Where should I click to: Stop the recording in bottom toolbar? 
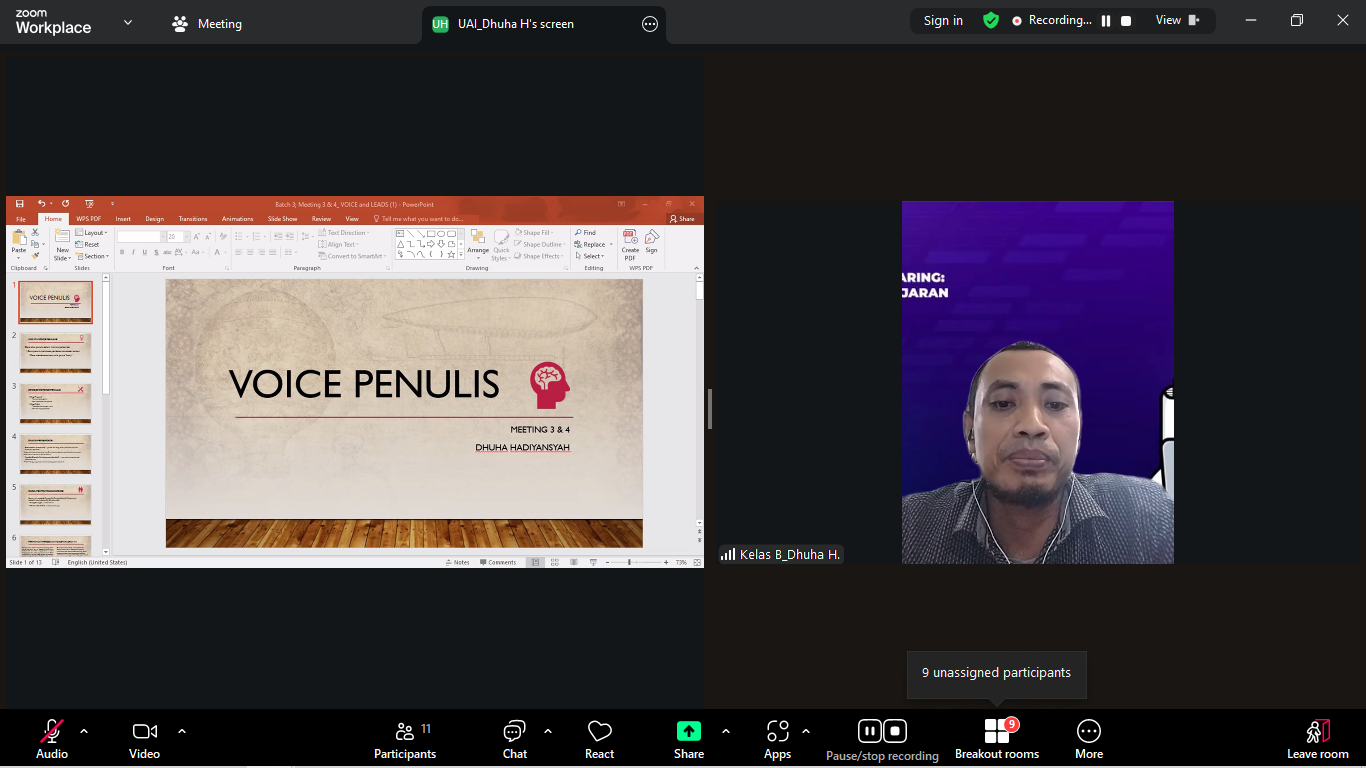(x=895, y=731)
